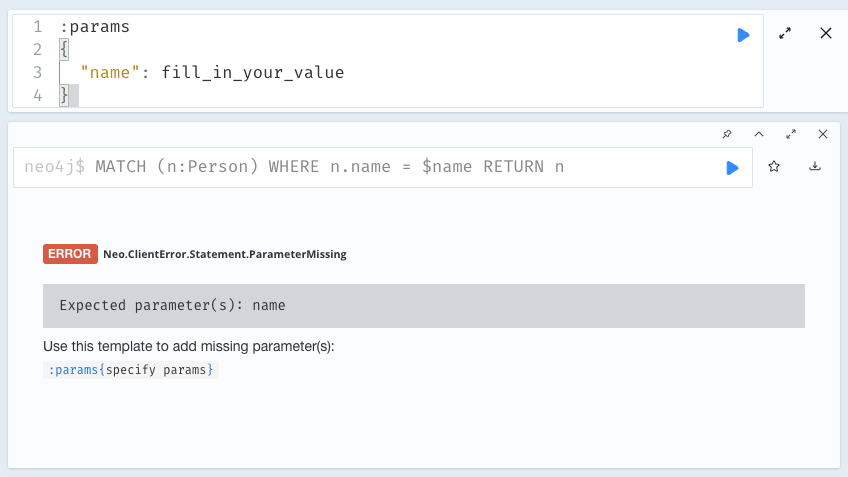The height and width of the screenshot is (477, 848).
Task: Collapse the result frame with the chevron
Action: tap(758, 134)
